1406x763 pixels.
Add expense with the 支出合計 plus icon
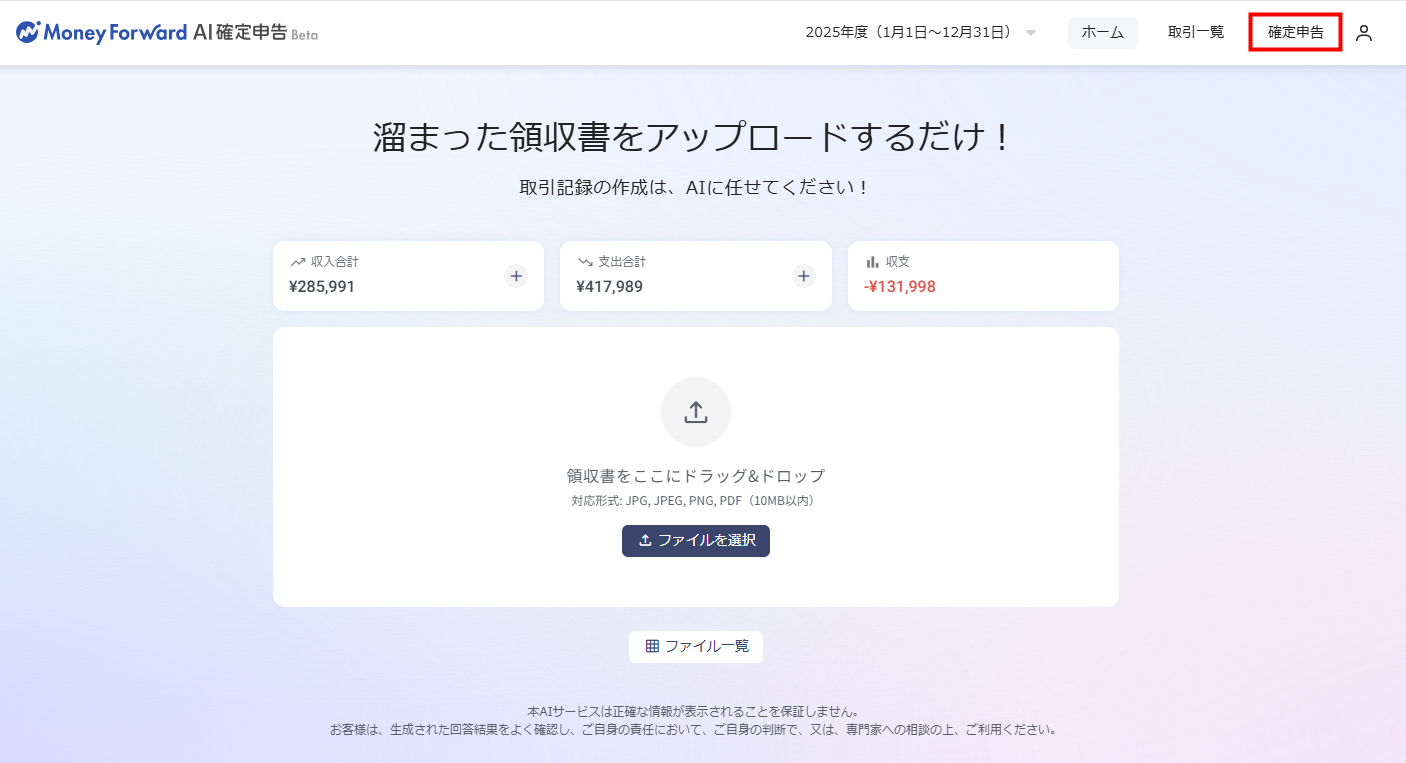(804, 276)
